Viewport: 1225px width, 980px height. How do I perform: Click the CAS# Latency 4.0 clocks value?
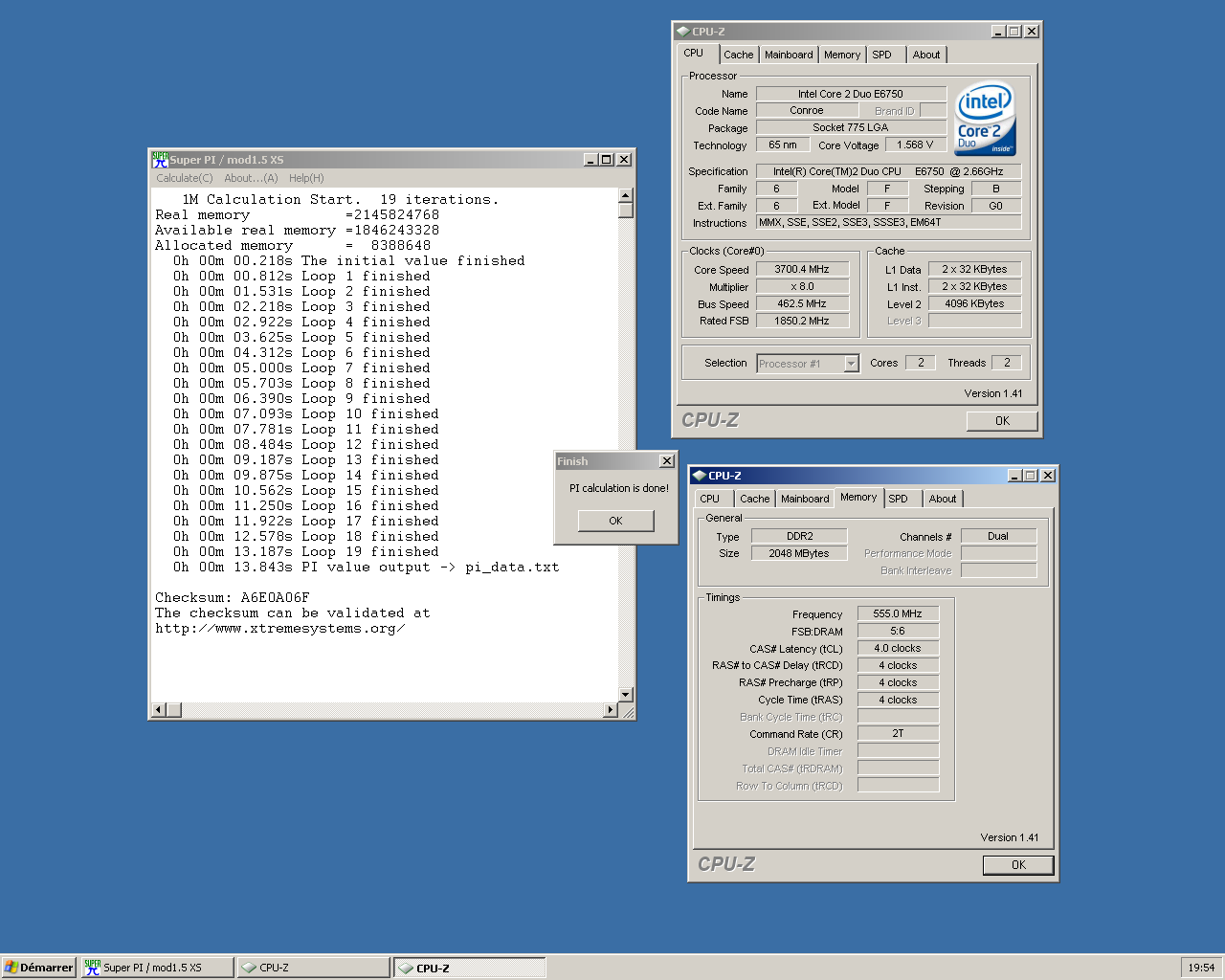898,649
